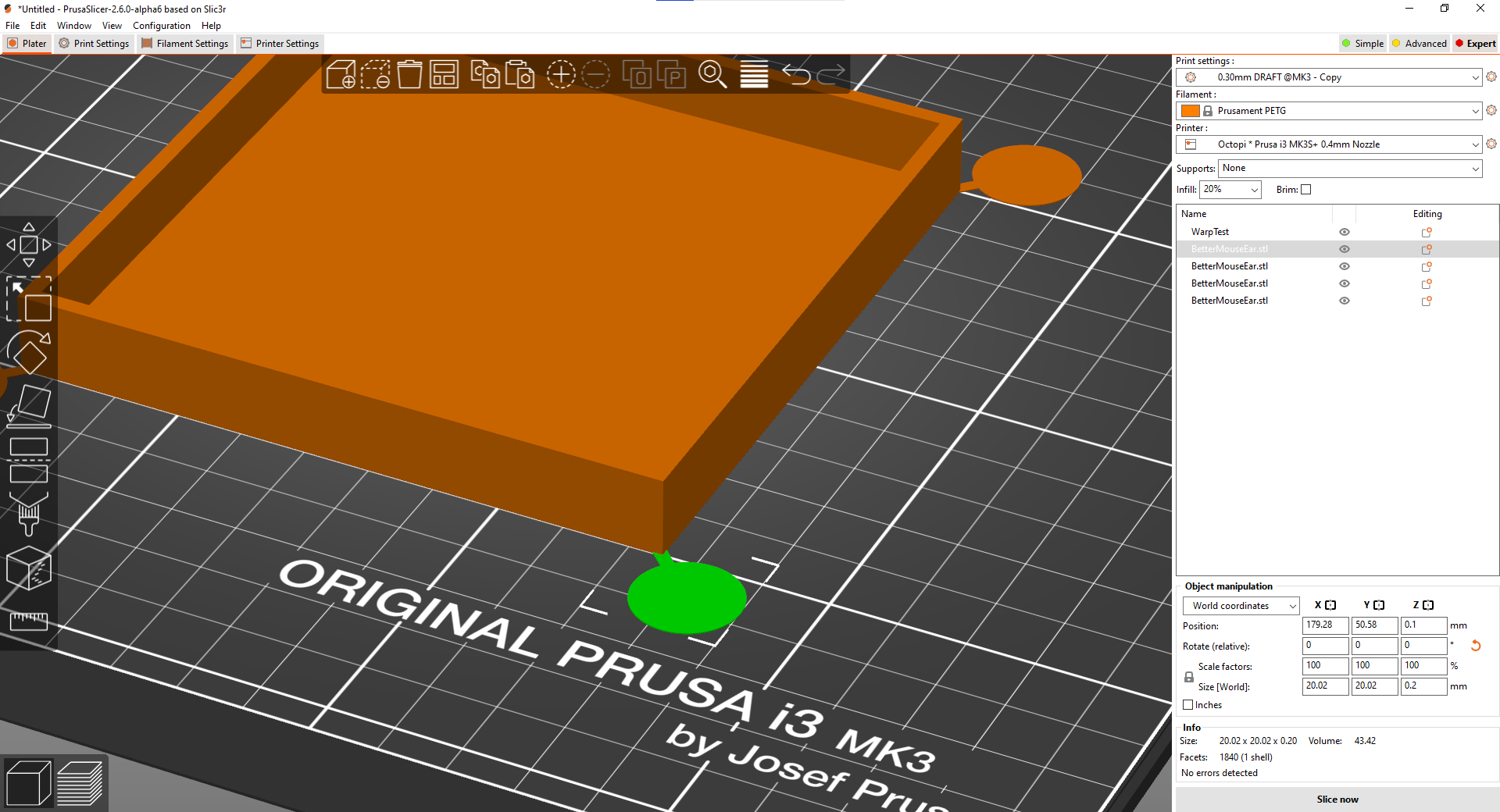Click the Undo arrow icon
The width and height of the screenshot is (1500, 812).
(x=795, y=75)
